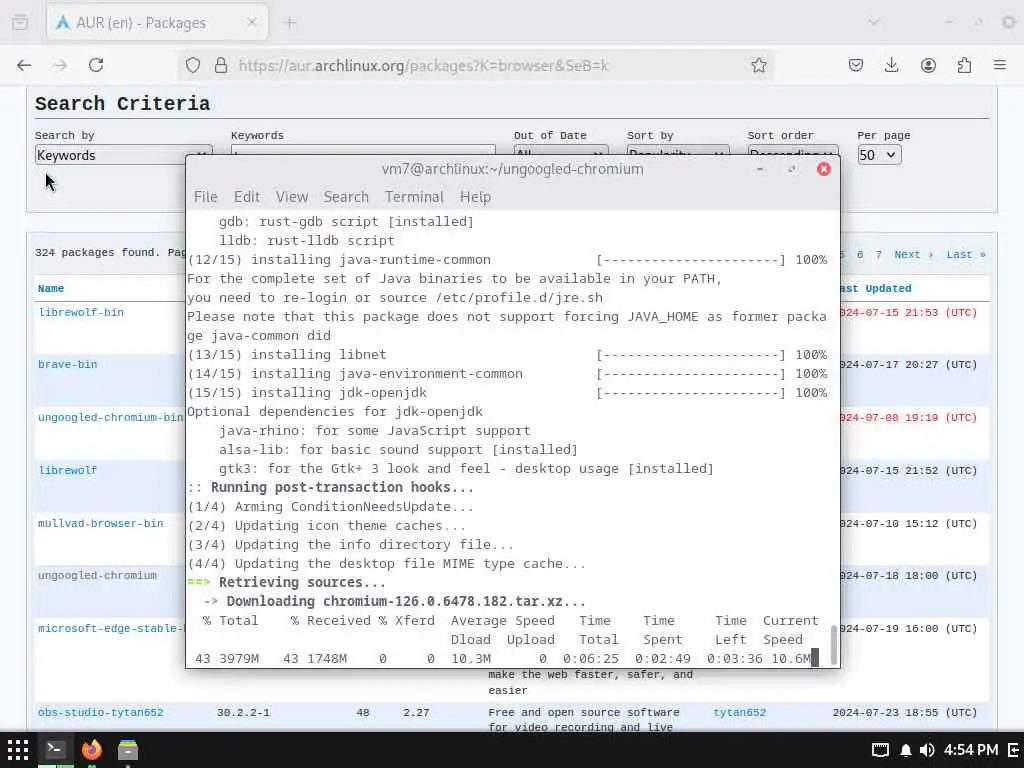Screen dimensions: 1024x768
Task: Open the Firefox downloads panel
Action: 891,65
